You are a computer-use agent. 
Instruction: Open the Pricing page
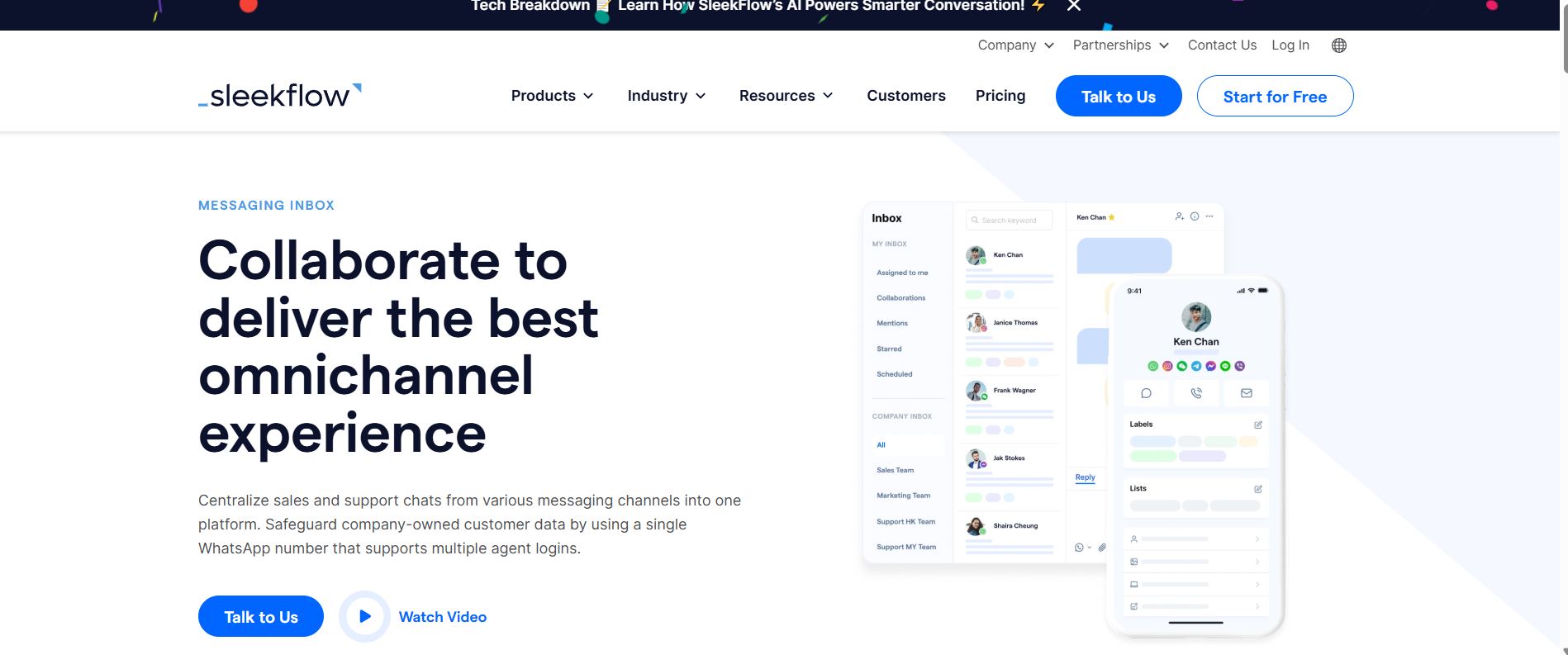pyautogui.click(x=1000, y=96)
